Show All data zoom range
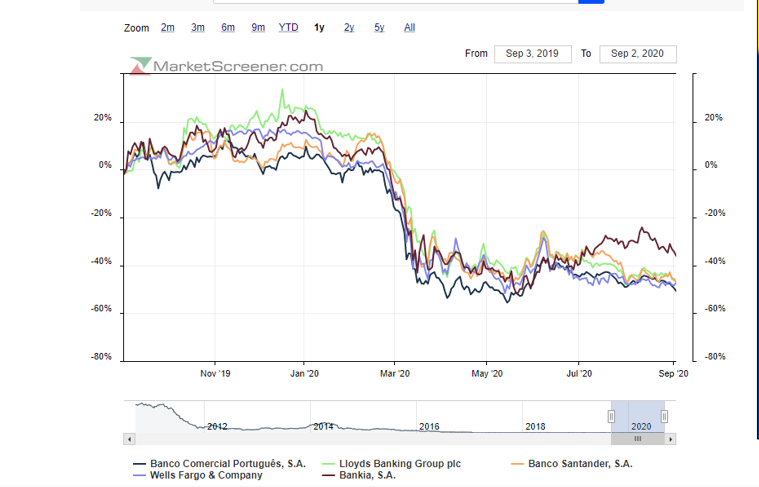Screen dimensions: 759x487 [x=410, y=28]
